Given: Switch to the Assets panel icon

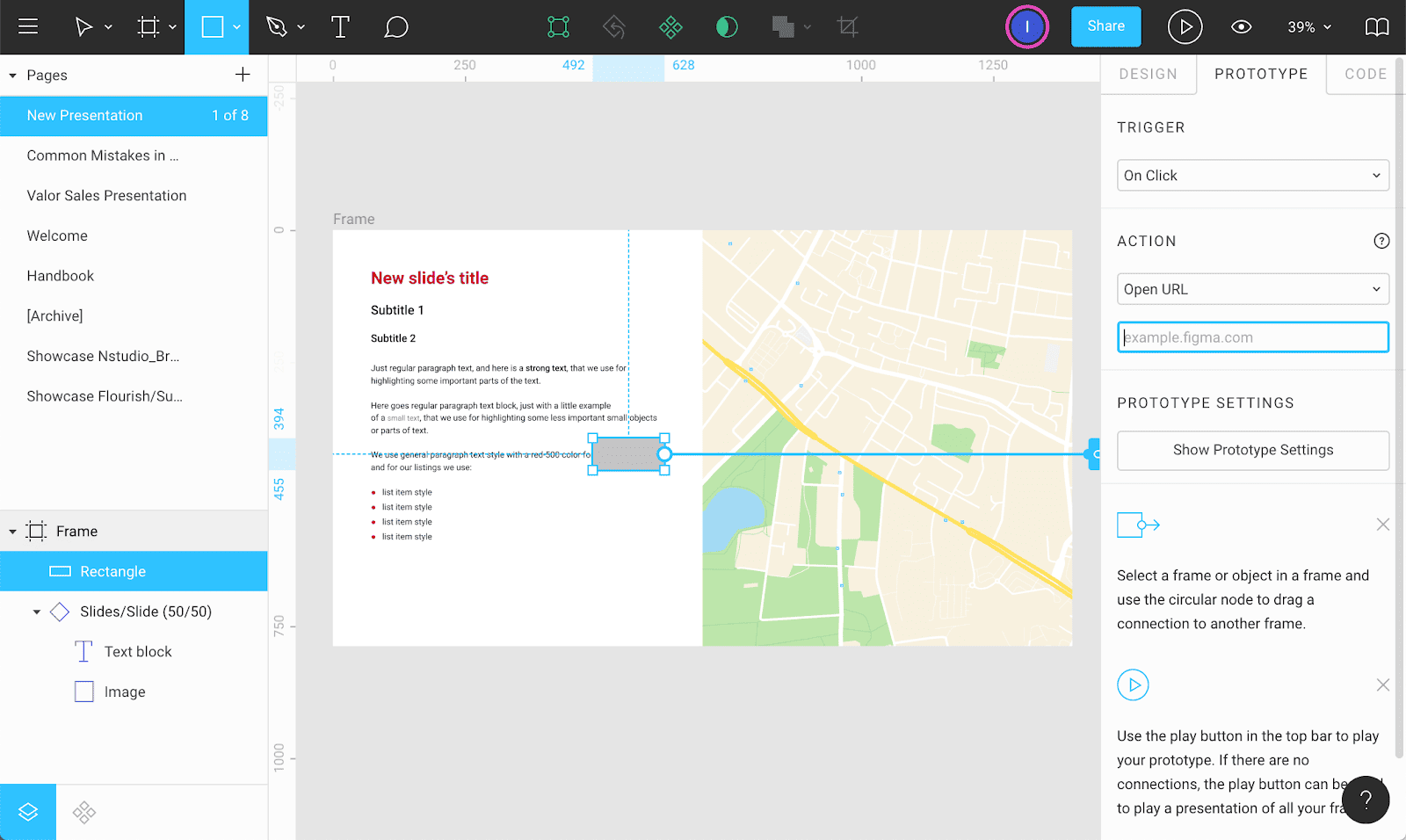Looking at the screenshot, I should pyautogui.click(x=83, y=811).
